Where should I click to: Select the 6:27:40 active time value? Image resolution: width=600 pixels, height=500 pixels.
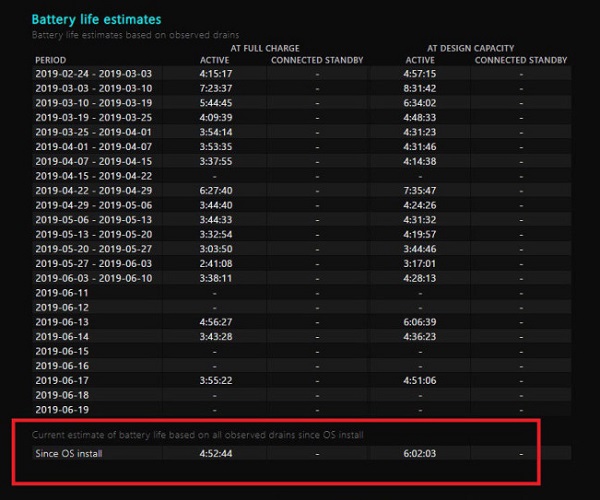216,190
